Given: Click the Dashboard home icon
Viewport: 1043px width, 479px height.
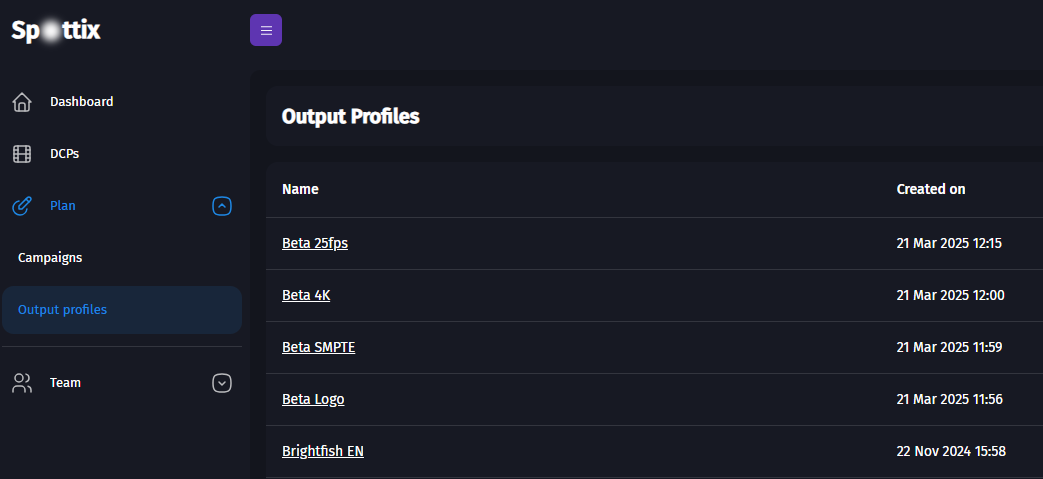Looking at the screenshot, I should 22,102.
